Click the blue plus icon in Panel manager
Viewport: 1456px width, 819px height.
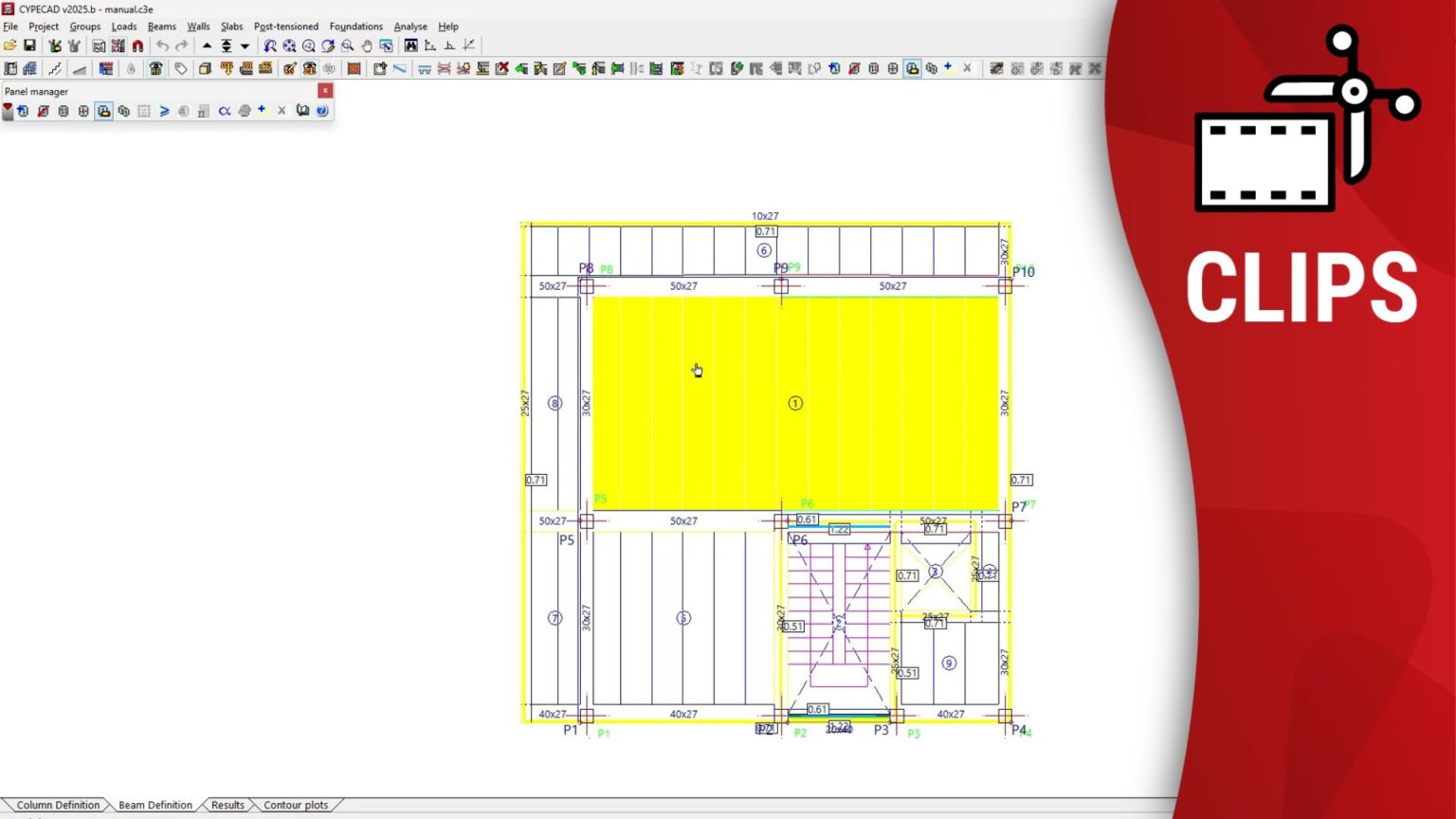(x=262, y=110)
